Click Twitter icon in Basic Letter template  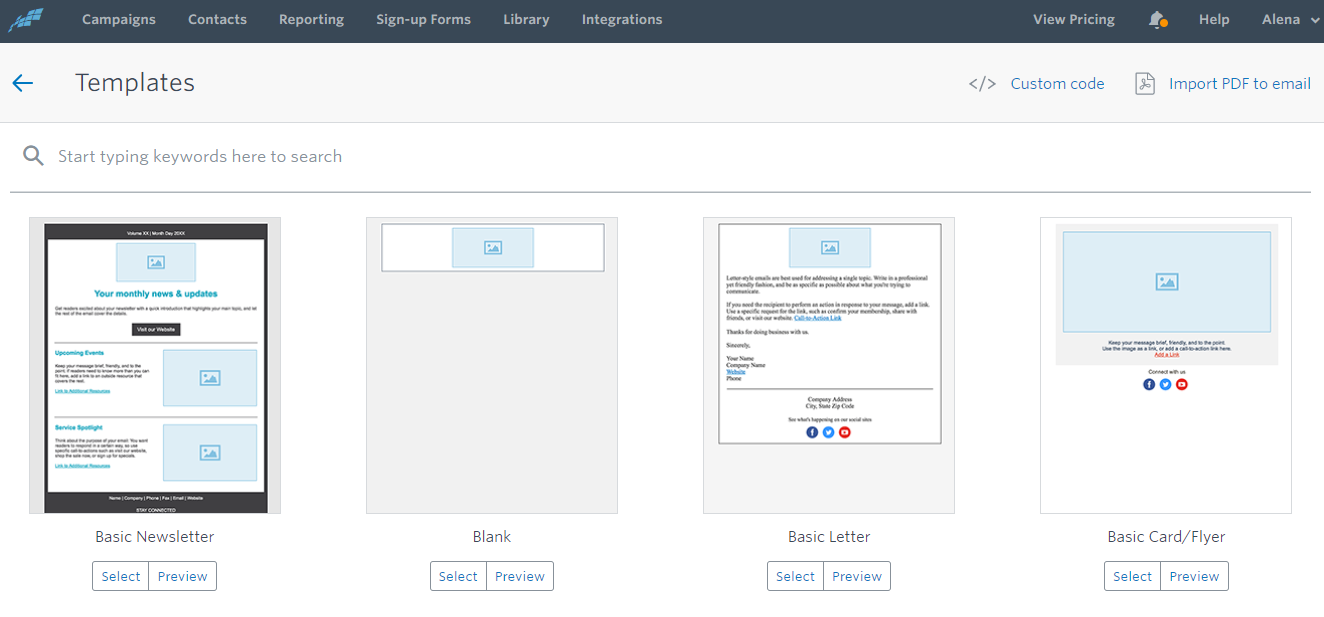coord(828,432)
